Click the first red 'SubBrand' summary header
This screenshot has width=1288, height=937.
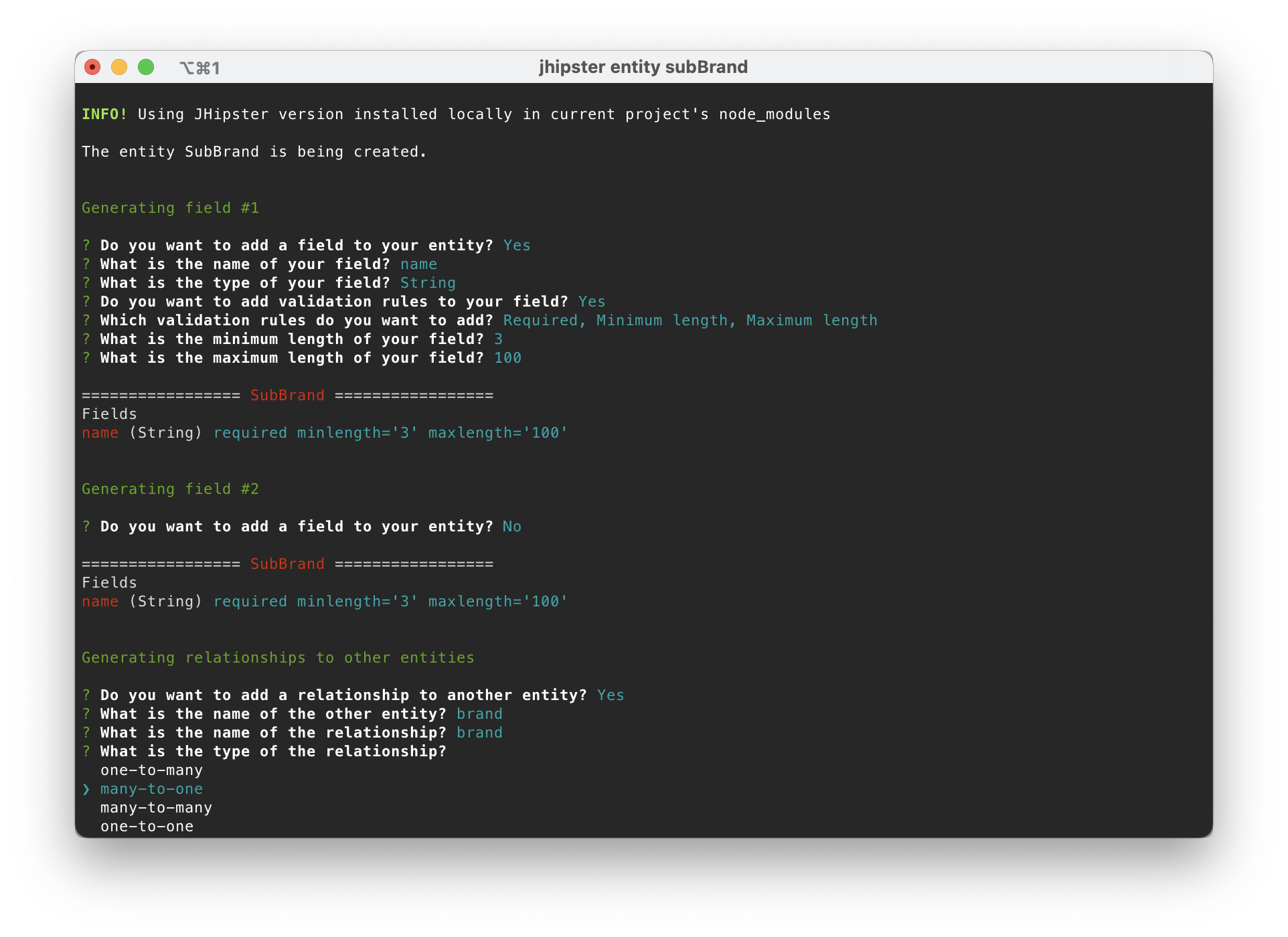pos(287,396)
